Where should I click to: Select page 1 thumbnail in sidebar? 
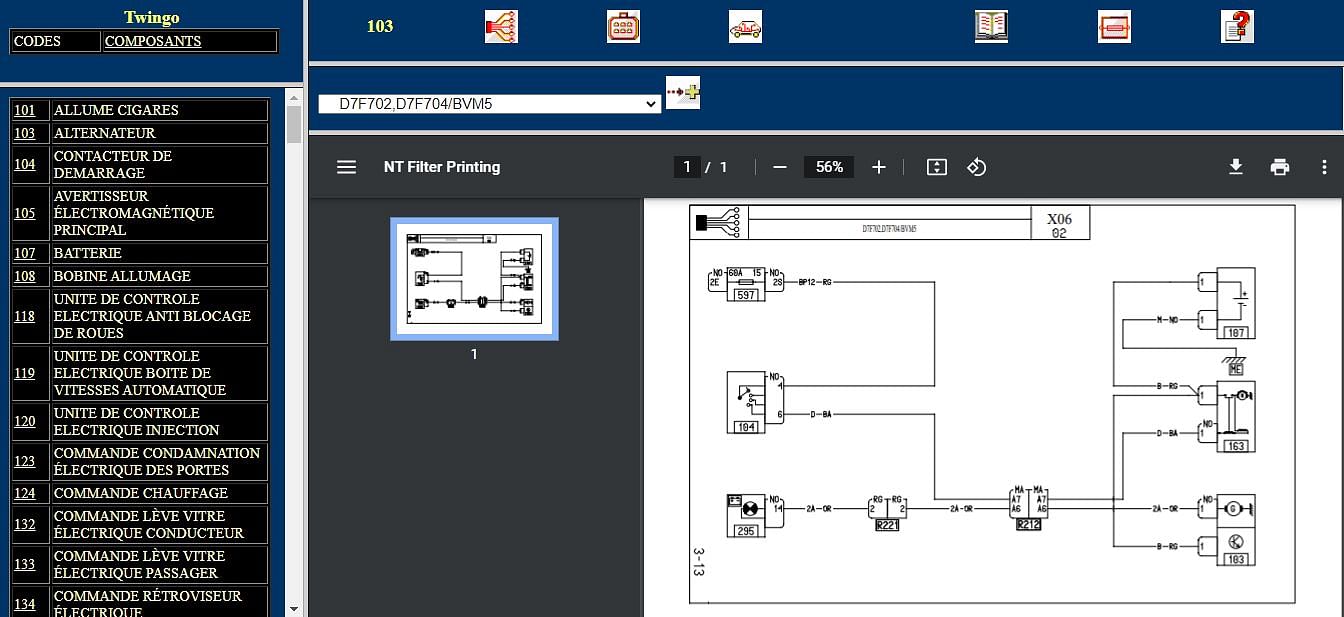coord(474,279)
